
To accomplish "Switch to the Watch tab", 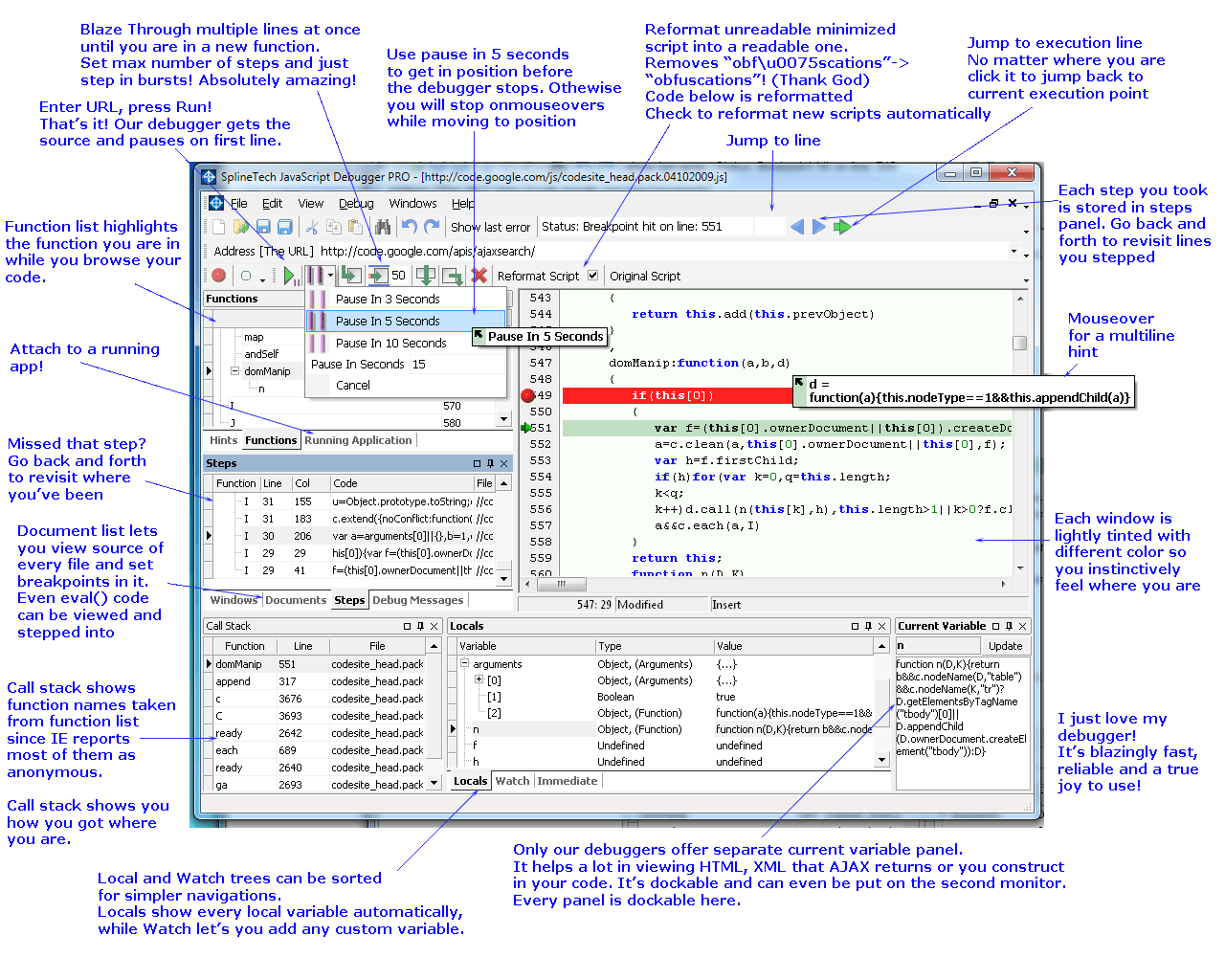I will [512, 781].
